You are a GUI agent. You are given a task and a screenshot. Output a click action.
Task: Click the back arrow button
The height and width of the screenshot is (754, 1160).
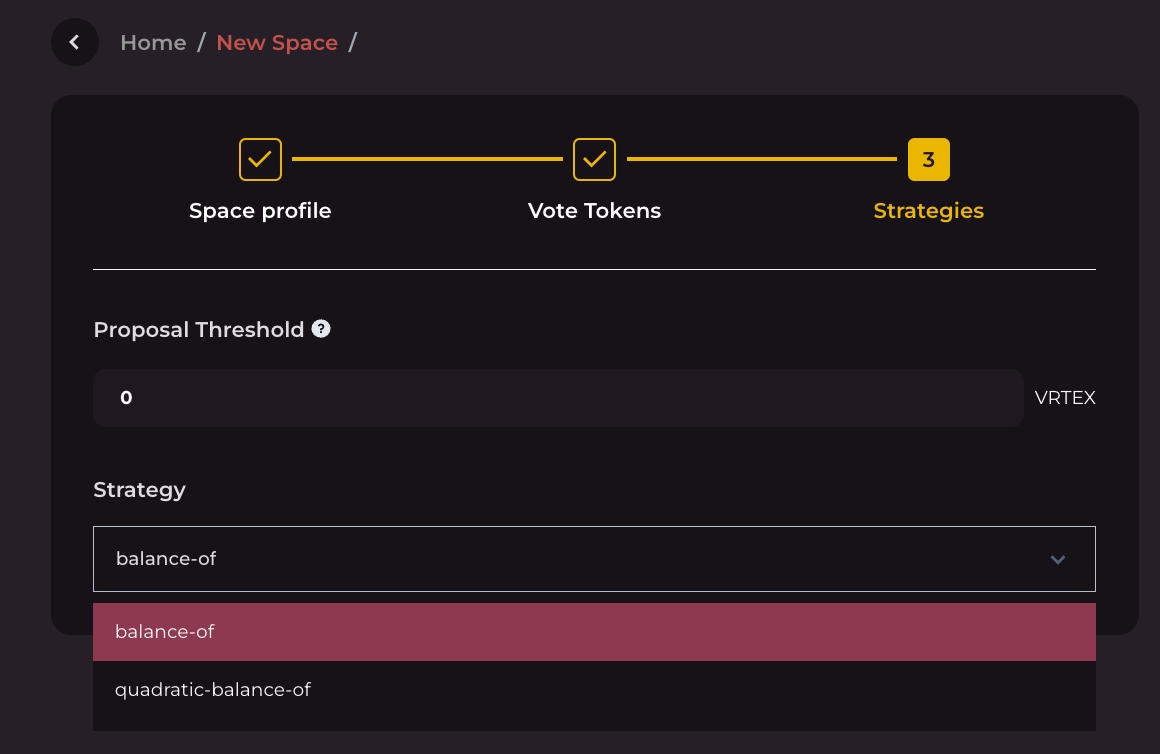tap(74, 43)
